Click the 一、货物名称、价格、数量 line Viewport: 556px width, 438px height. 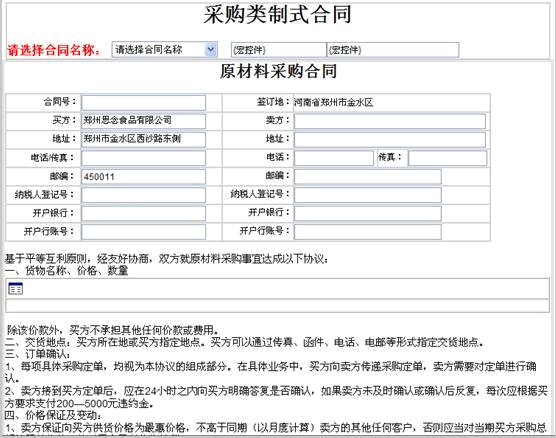click(66, 271)
